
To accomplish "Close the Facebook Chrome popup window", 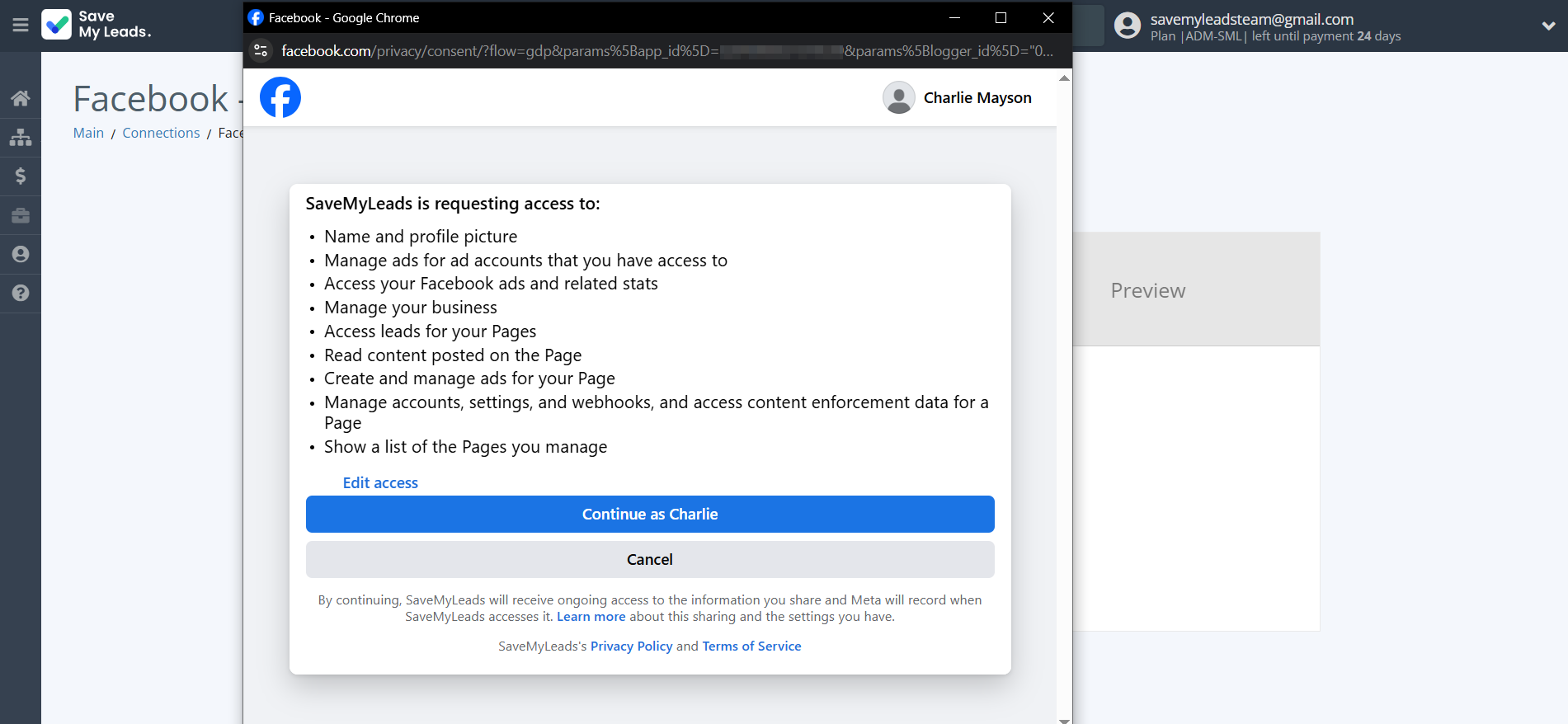I will [x=1048, y=17].
